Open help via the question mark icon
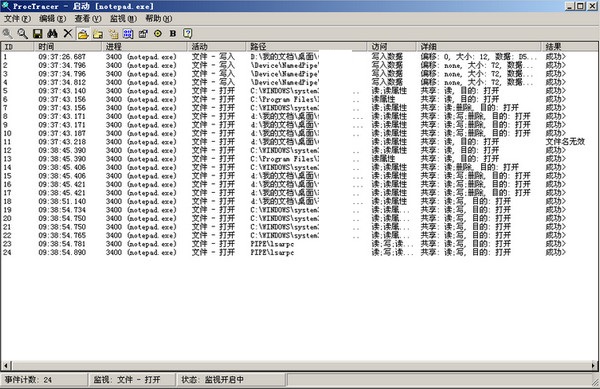 188,34
